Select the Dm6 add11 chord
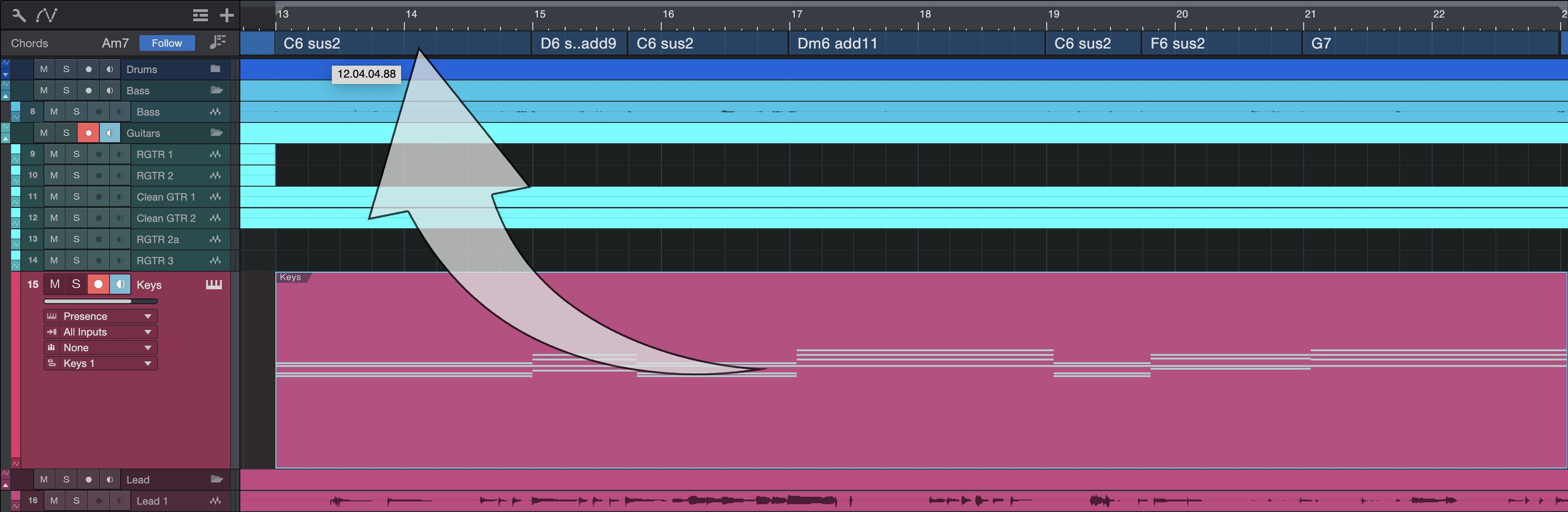The height and width of the screenshot is (512, 1568). point(917,43)
